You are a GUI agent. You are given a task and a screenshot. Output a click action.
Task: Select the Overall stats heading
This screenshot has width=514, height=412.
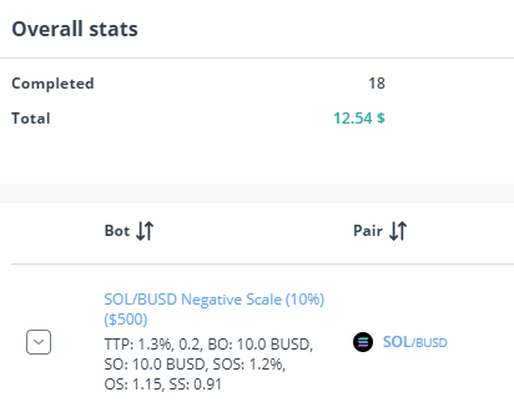75,29
